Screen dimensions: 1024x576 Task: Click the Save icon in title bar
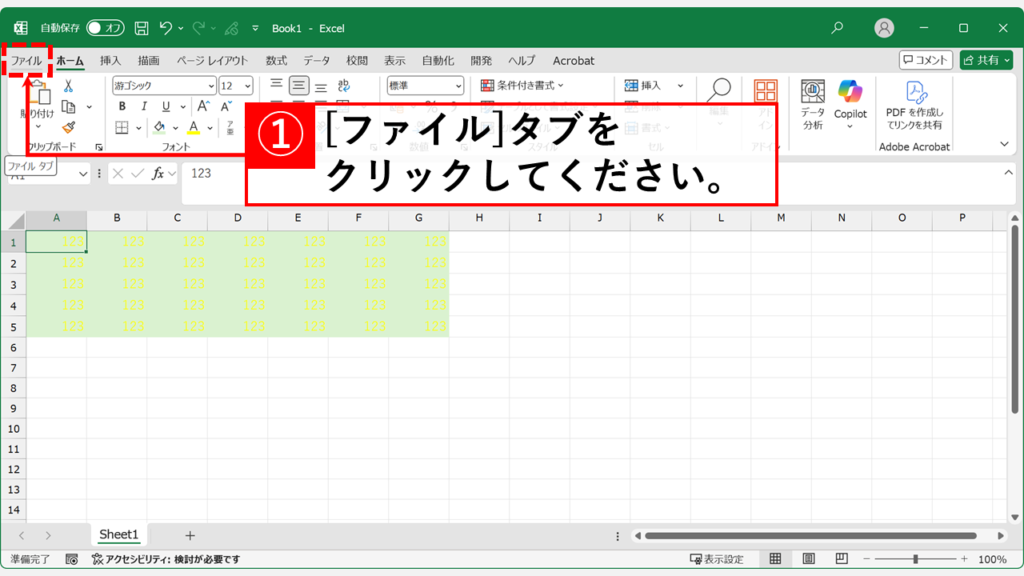(141, 28)
